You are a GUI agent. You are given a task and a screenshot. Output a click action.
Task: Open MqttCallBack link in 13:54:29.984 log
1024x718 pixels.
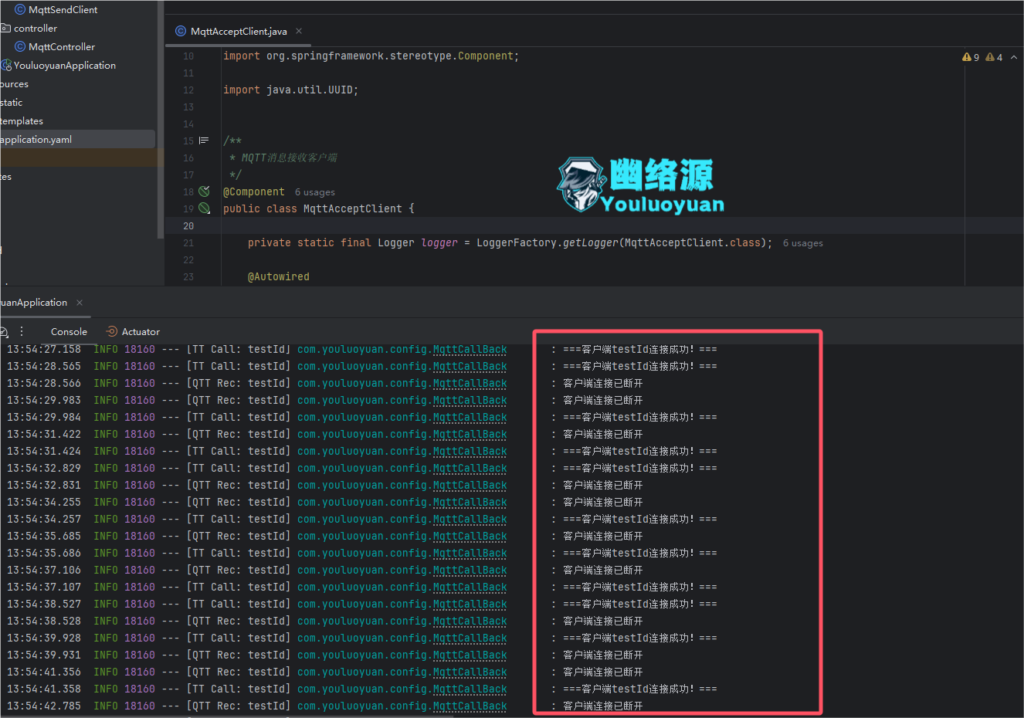470,417
